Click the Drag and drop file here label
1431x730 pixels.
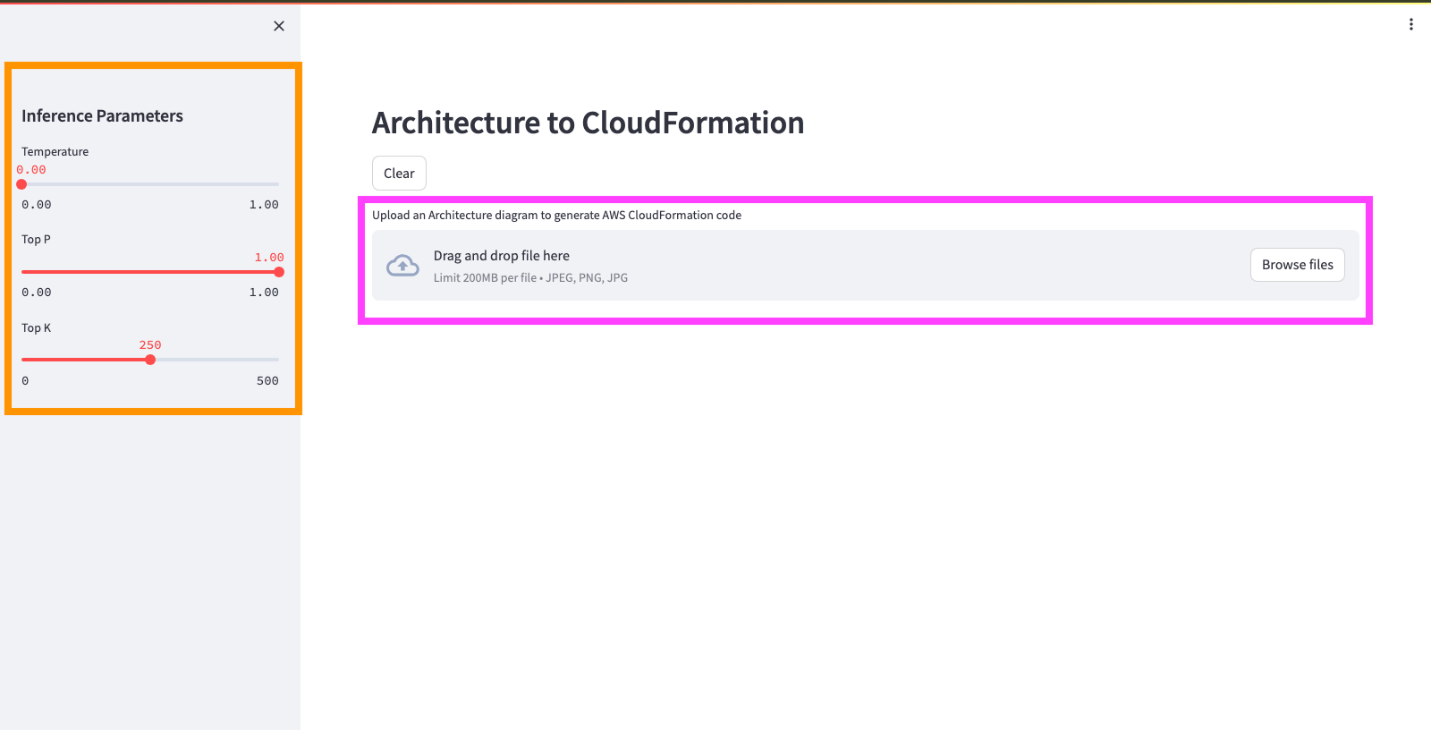pos(500,255)
